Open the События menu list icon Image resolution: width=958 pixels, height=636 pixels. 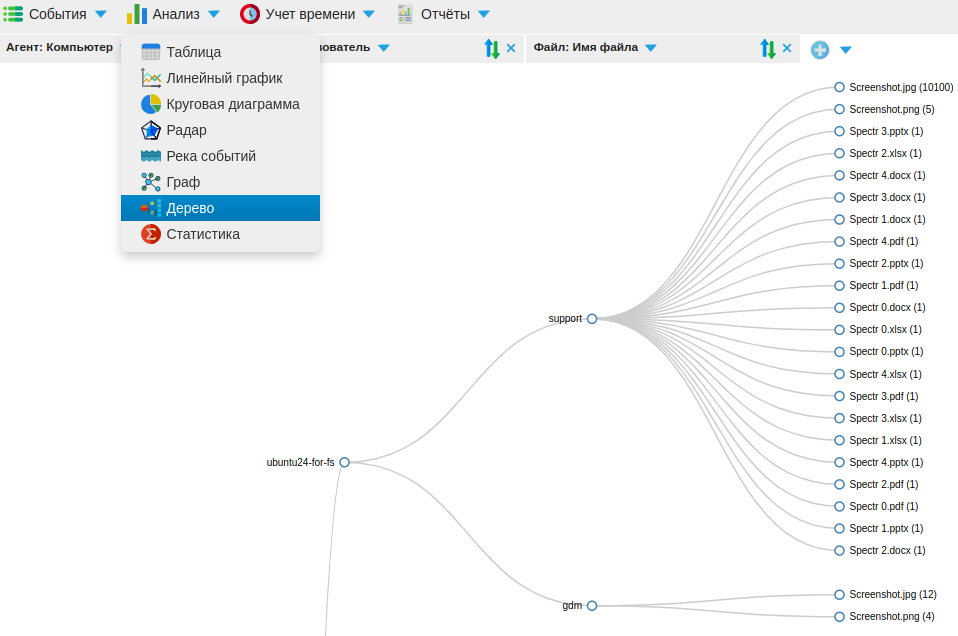pyautogui.click(x=13, y=13)
